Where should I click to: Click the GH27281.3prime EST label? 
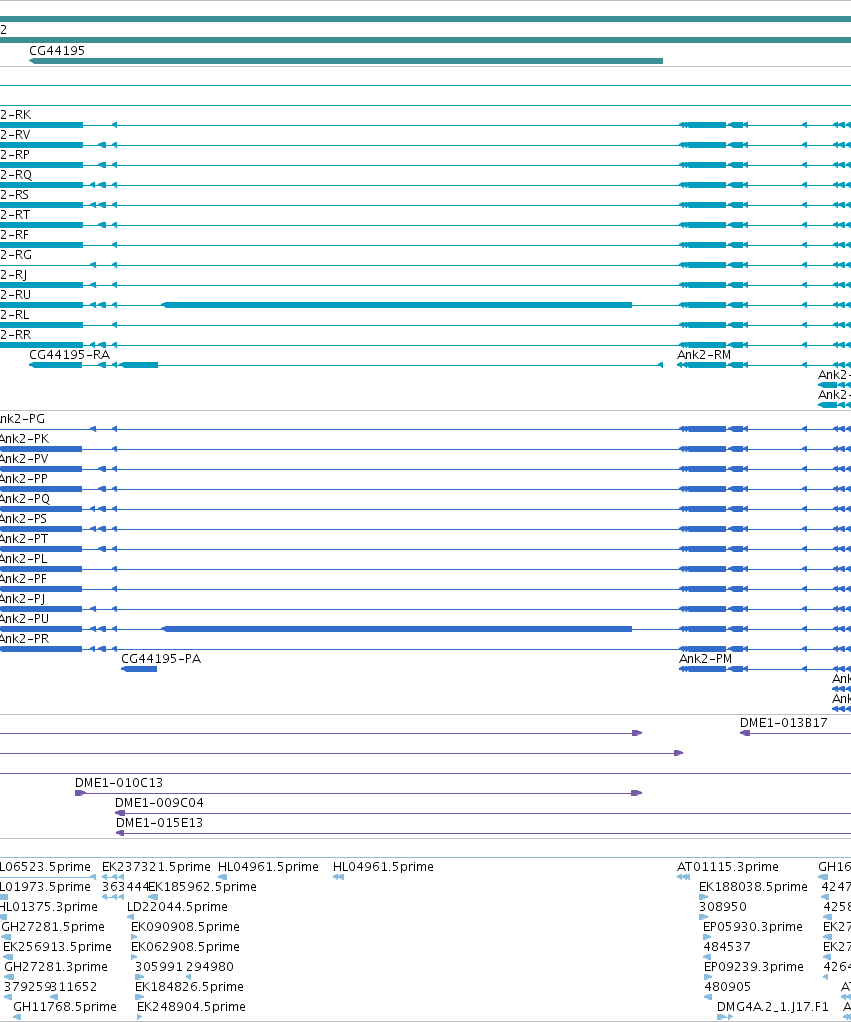coord(56,967)
